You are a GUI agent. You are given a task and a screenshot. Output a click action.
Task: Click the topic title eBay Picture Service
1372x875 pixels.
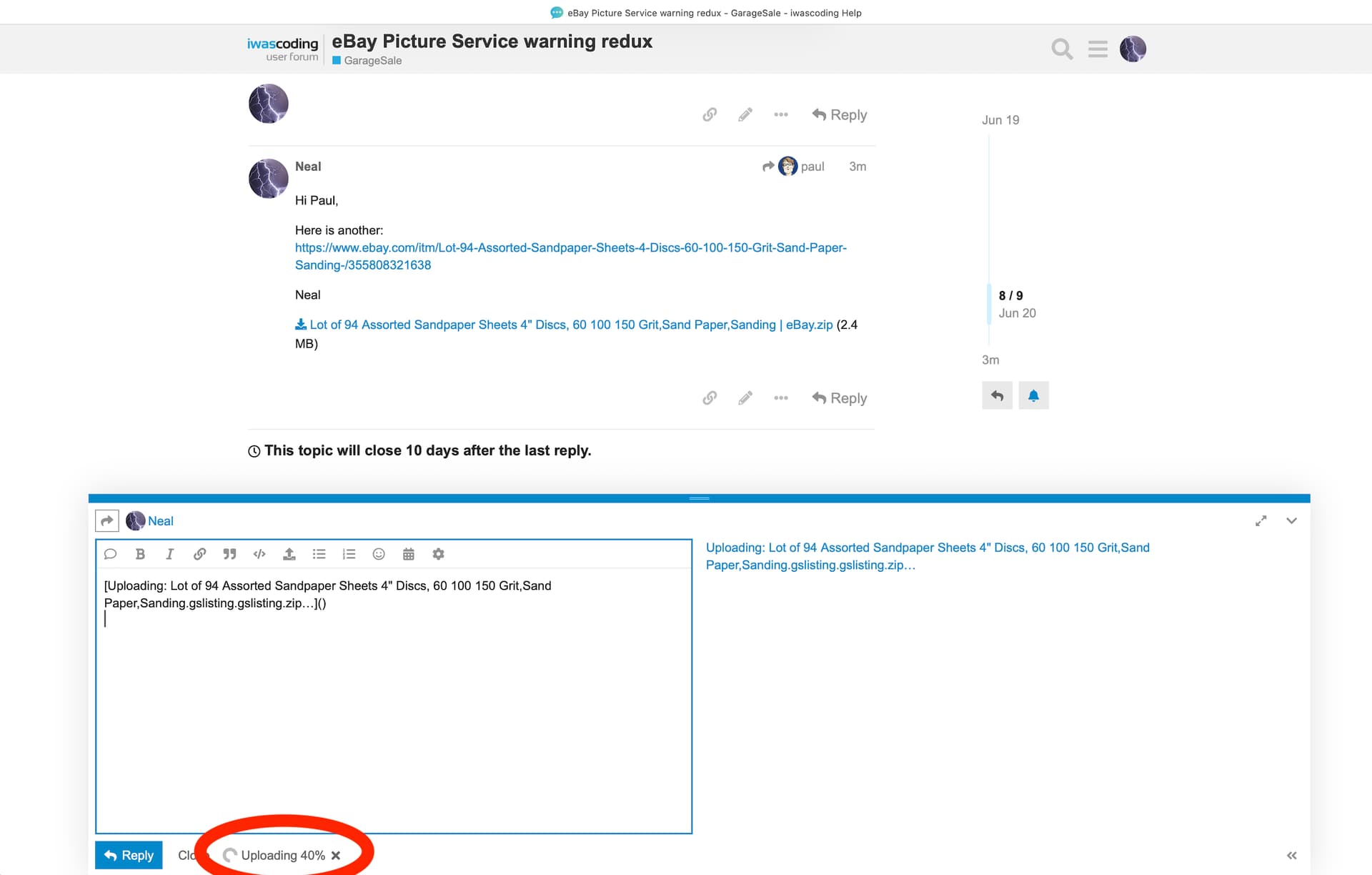click(492, 41)
